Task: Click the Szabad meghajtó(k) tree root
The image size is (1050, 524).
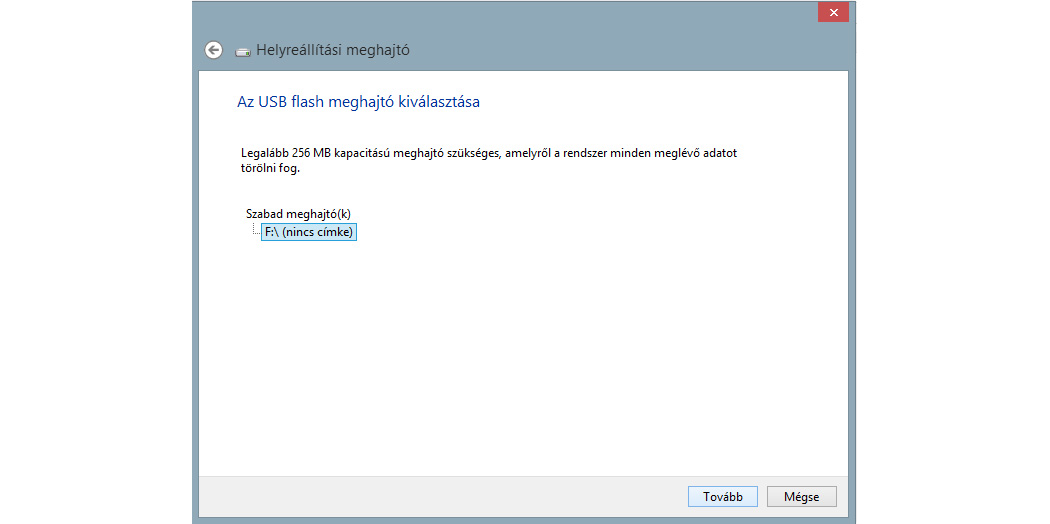Action: click(x=298, y=213)
